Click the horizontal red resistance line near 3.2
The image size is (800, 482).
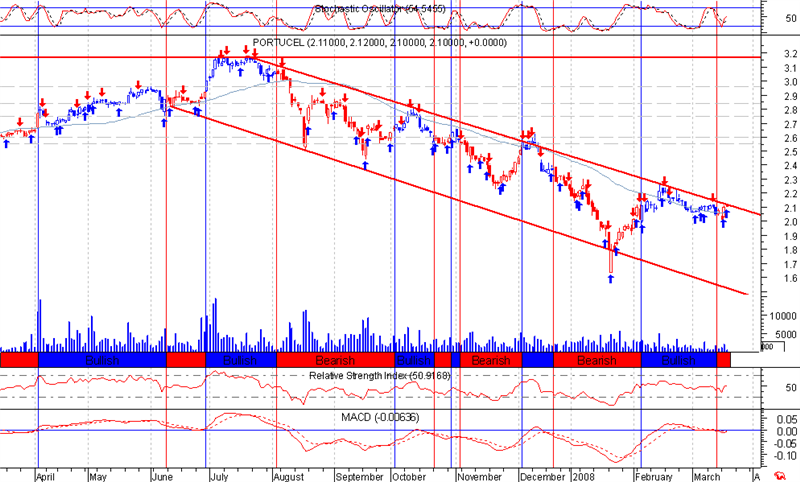click(380, 57)
